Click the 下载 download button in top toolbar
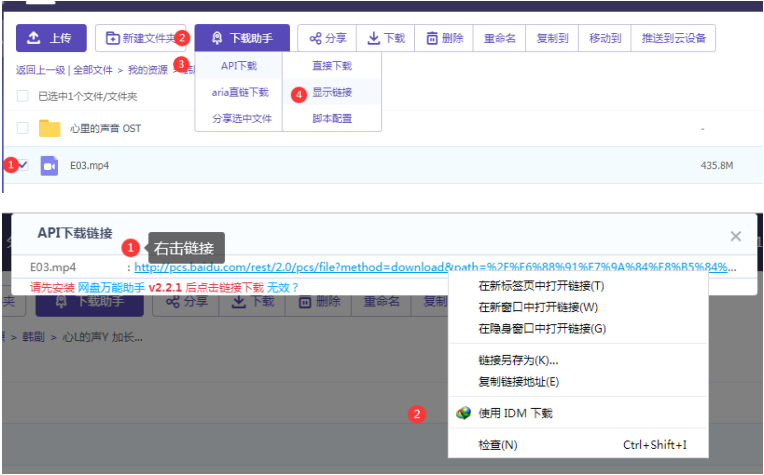The height and width of the screenshot is (475, 764). 386,38
